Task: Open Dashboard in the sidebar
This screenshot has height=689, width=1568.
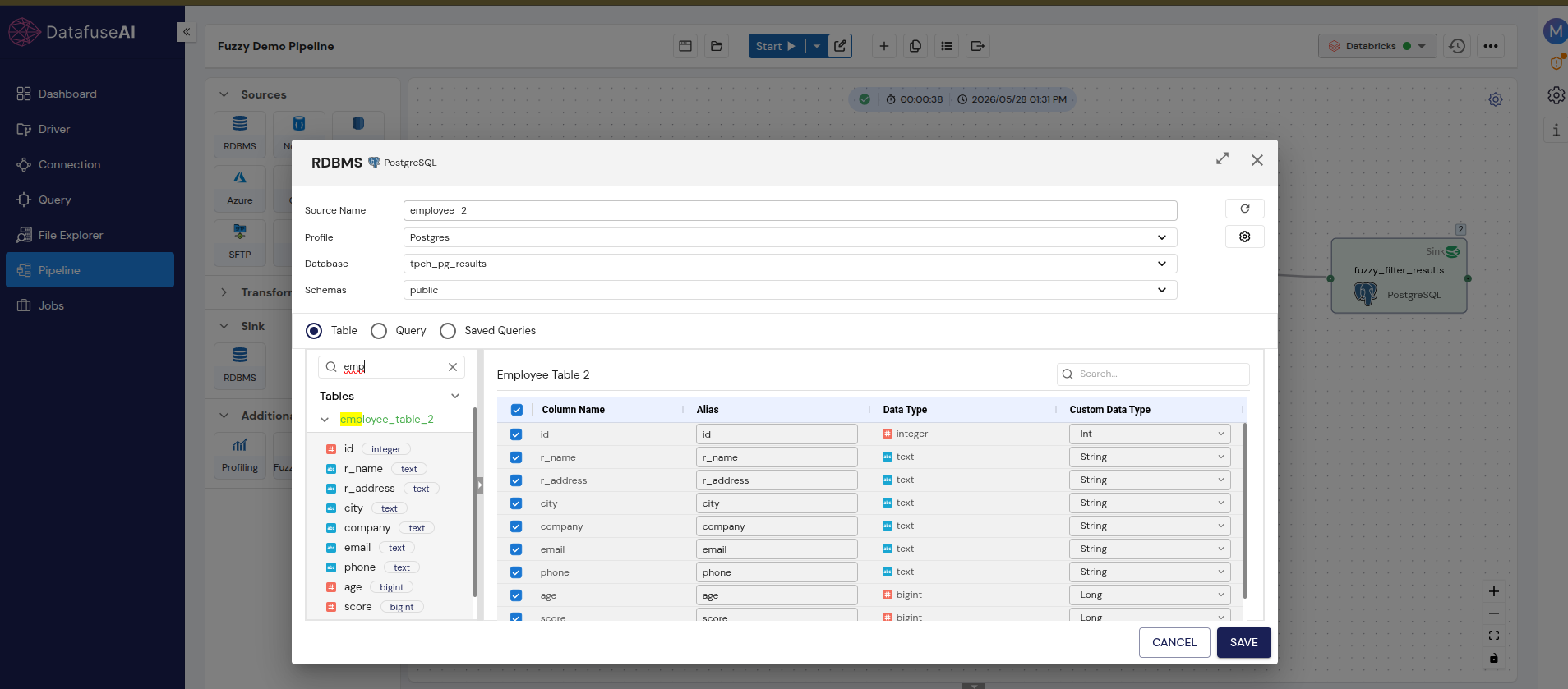Action: (90, 94)
